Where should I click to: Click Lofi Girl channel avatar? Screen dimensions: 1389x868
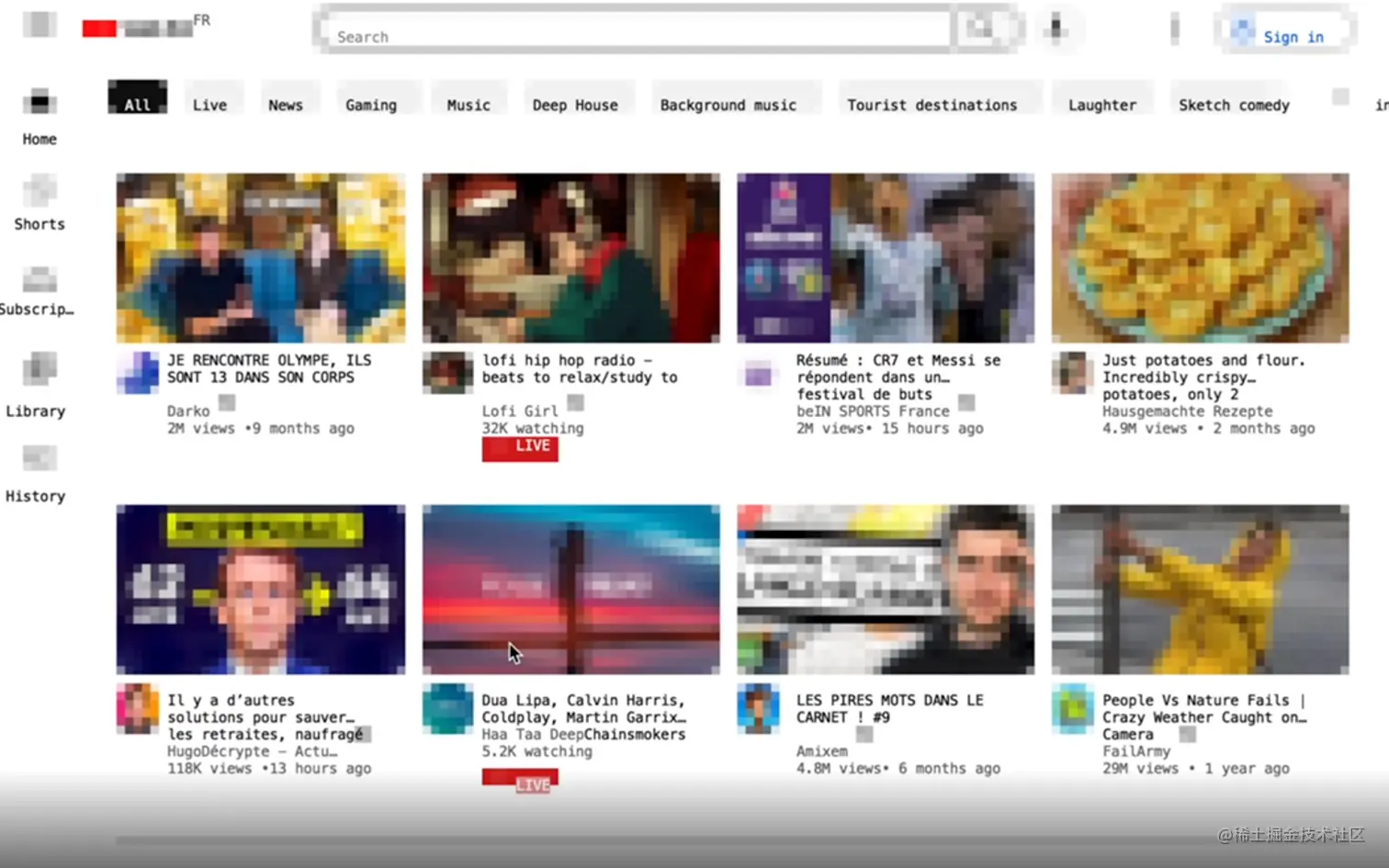click(447, 373)
